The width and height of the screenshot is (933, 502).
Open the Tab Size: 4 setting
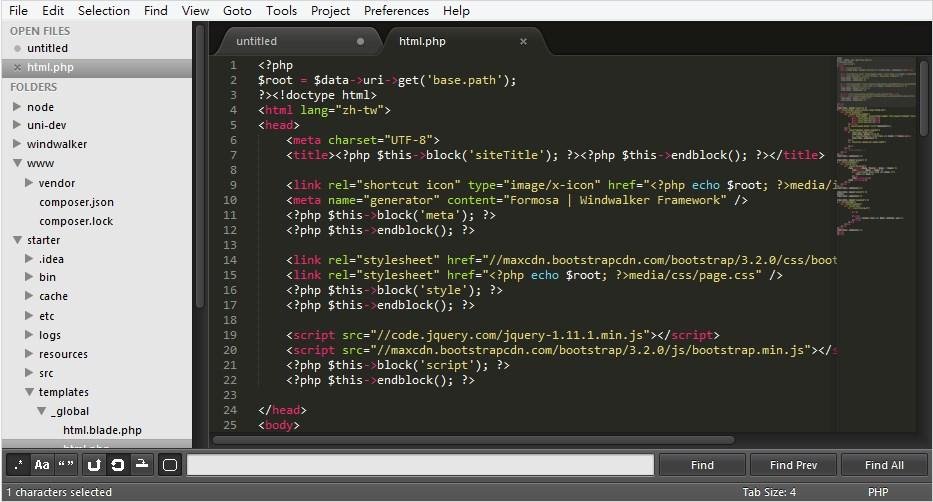pos(769,492)
